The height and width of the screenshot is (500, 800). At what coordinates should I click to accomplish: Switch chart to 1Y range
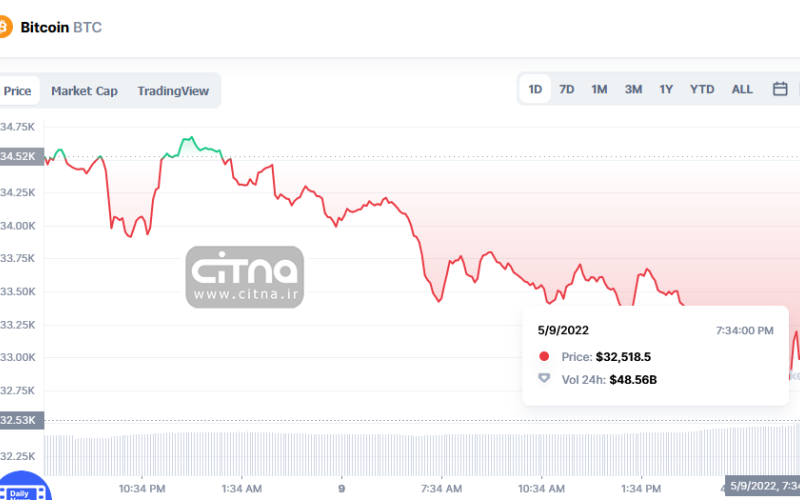pyautogui.click(x=666, y=89)
